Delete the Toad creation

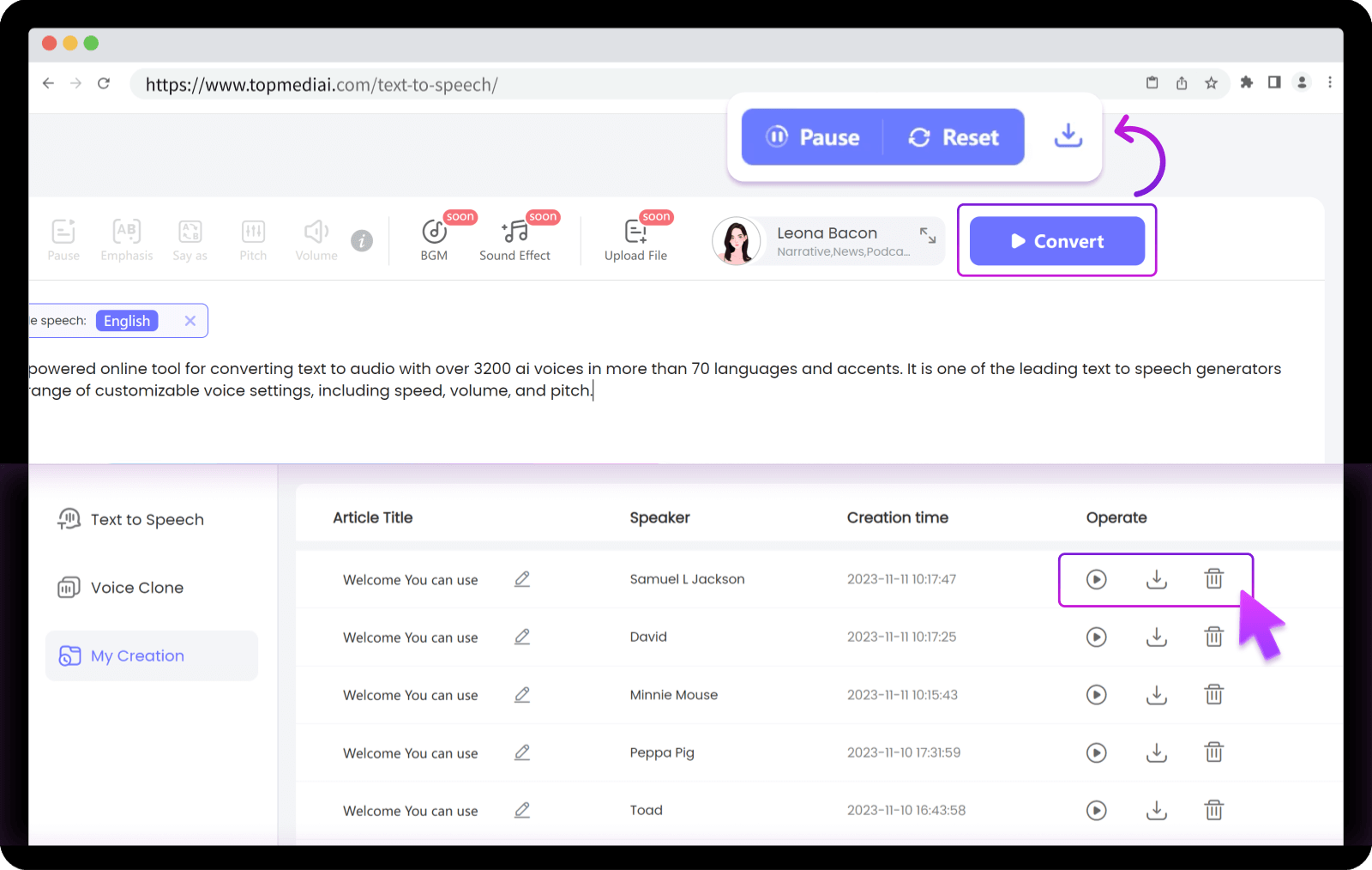(1214, 810)
